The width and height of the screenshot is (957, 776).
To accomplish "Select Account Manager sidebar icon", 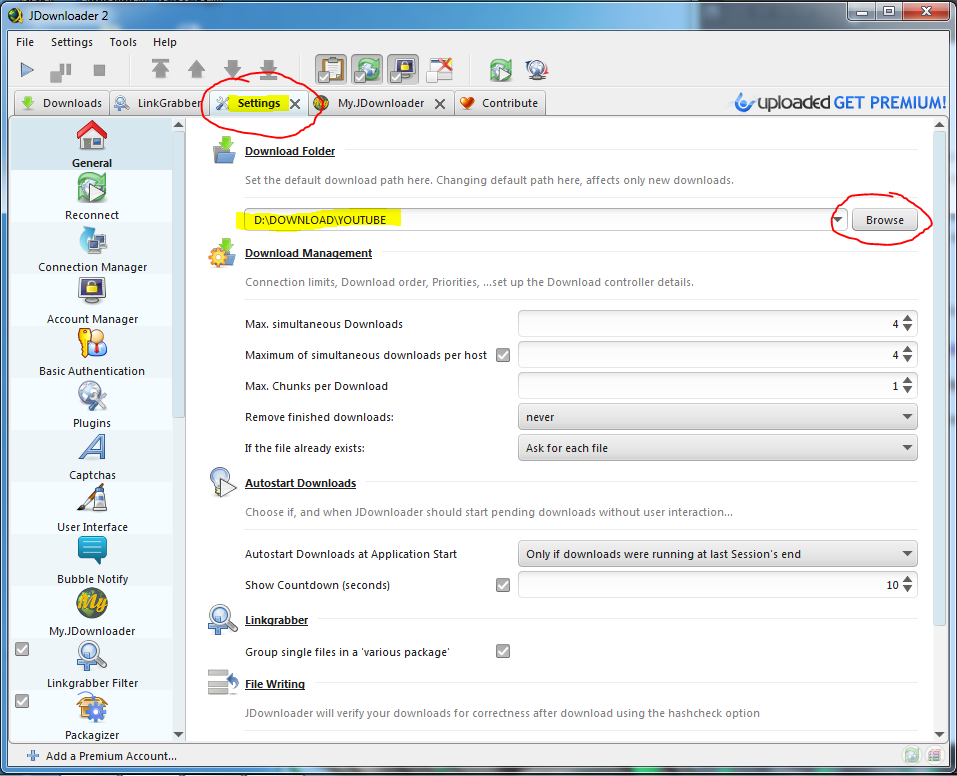I will (92, 299).
